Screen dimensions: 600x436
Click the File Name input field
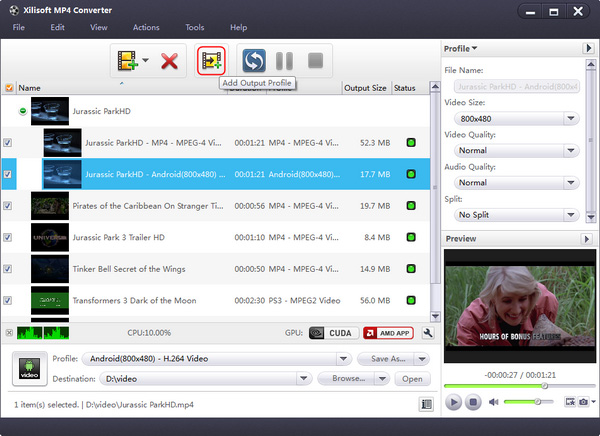[x=517, y=87]
